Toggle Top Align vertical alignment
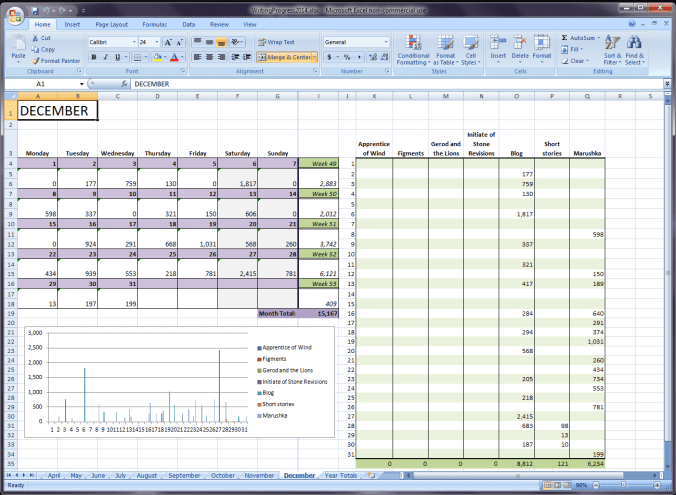 pos(197,42)
